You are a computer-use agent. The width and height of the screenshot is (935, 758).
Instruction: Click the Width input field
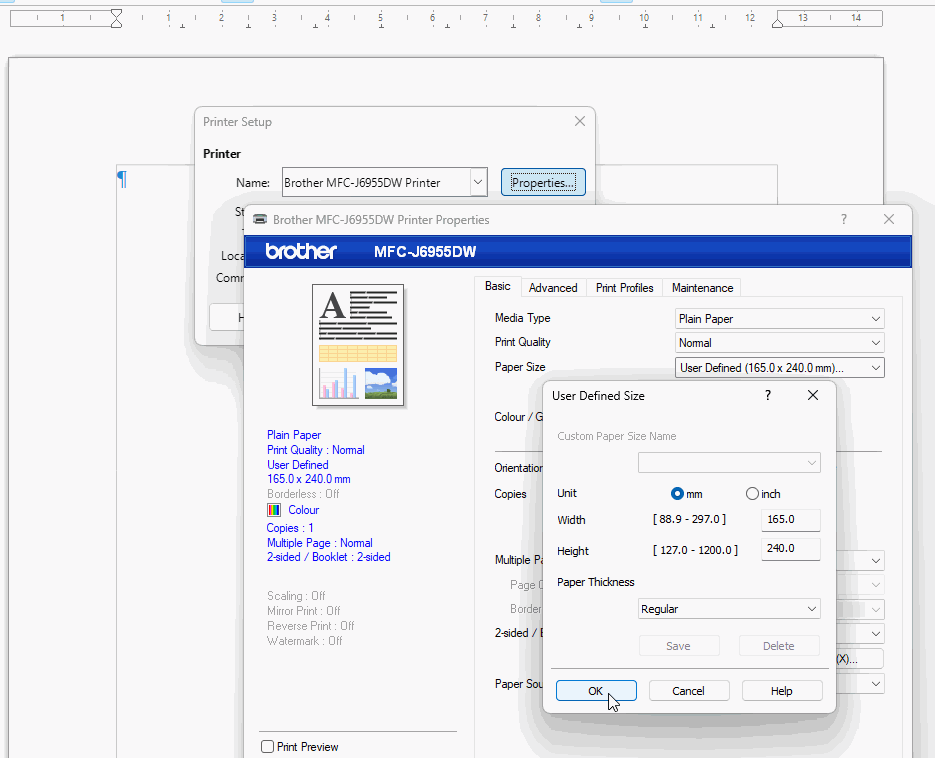tap(790, 520)
